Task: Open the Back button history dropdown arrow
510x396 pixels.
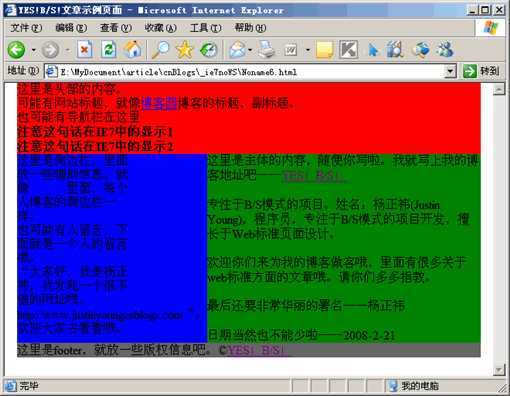Action: point(34,50)
